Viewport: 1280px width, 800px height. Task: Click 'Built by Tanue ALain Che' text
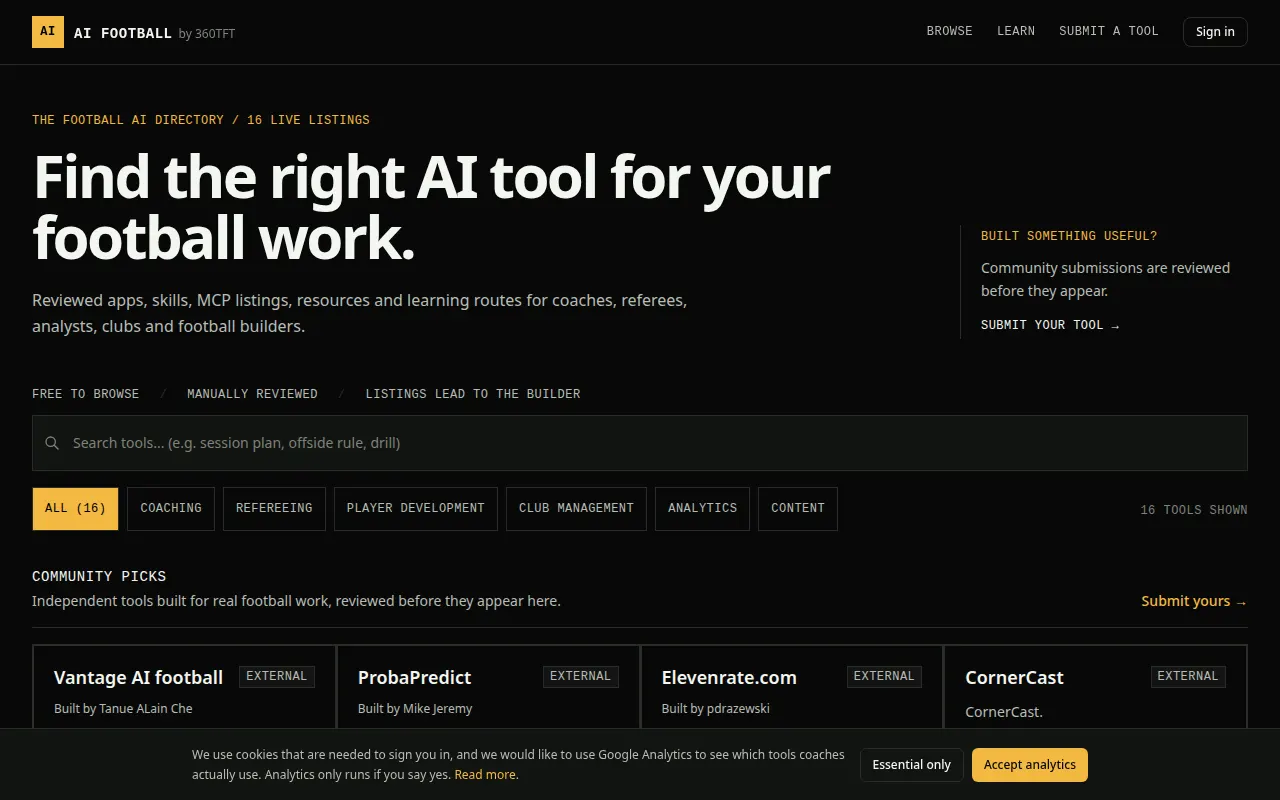123,709
